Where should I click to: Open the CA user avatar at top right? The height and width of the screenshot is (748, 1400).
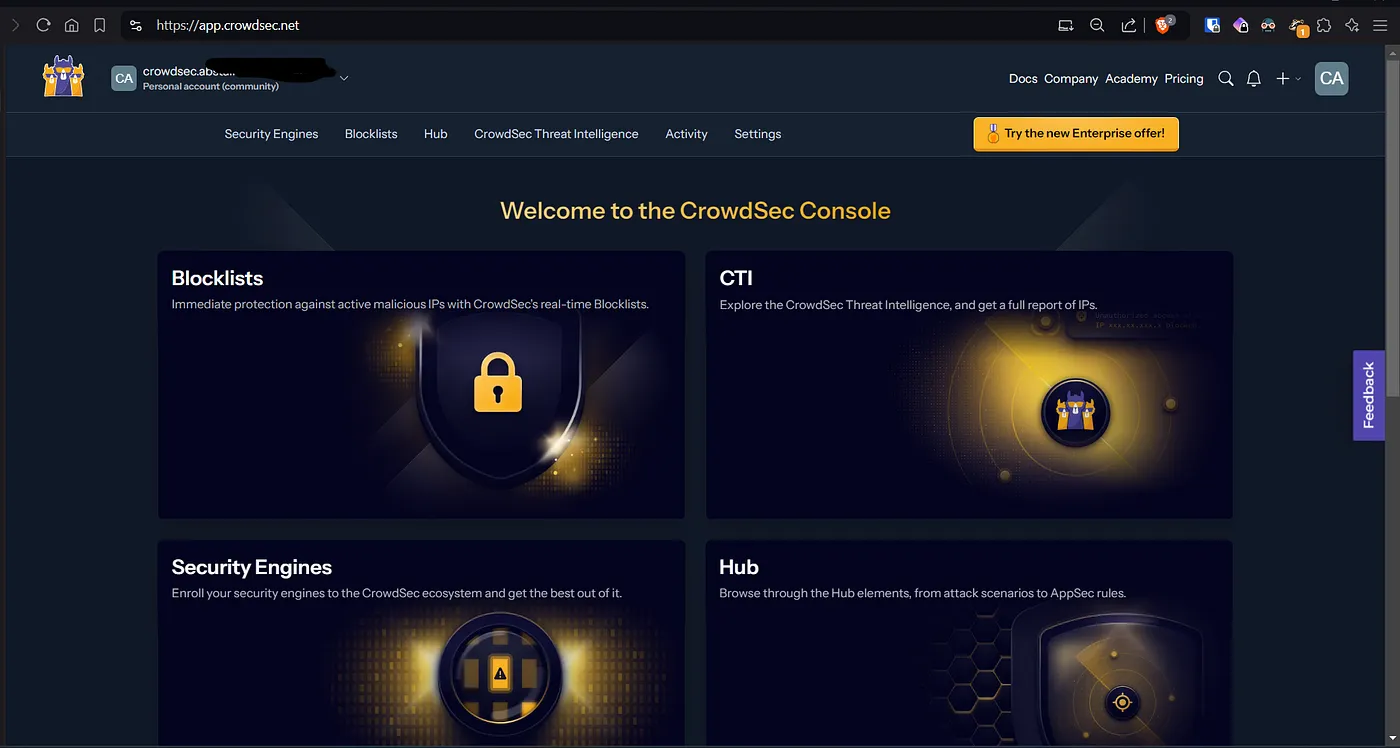(1331, 78)
